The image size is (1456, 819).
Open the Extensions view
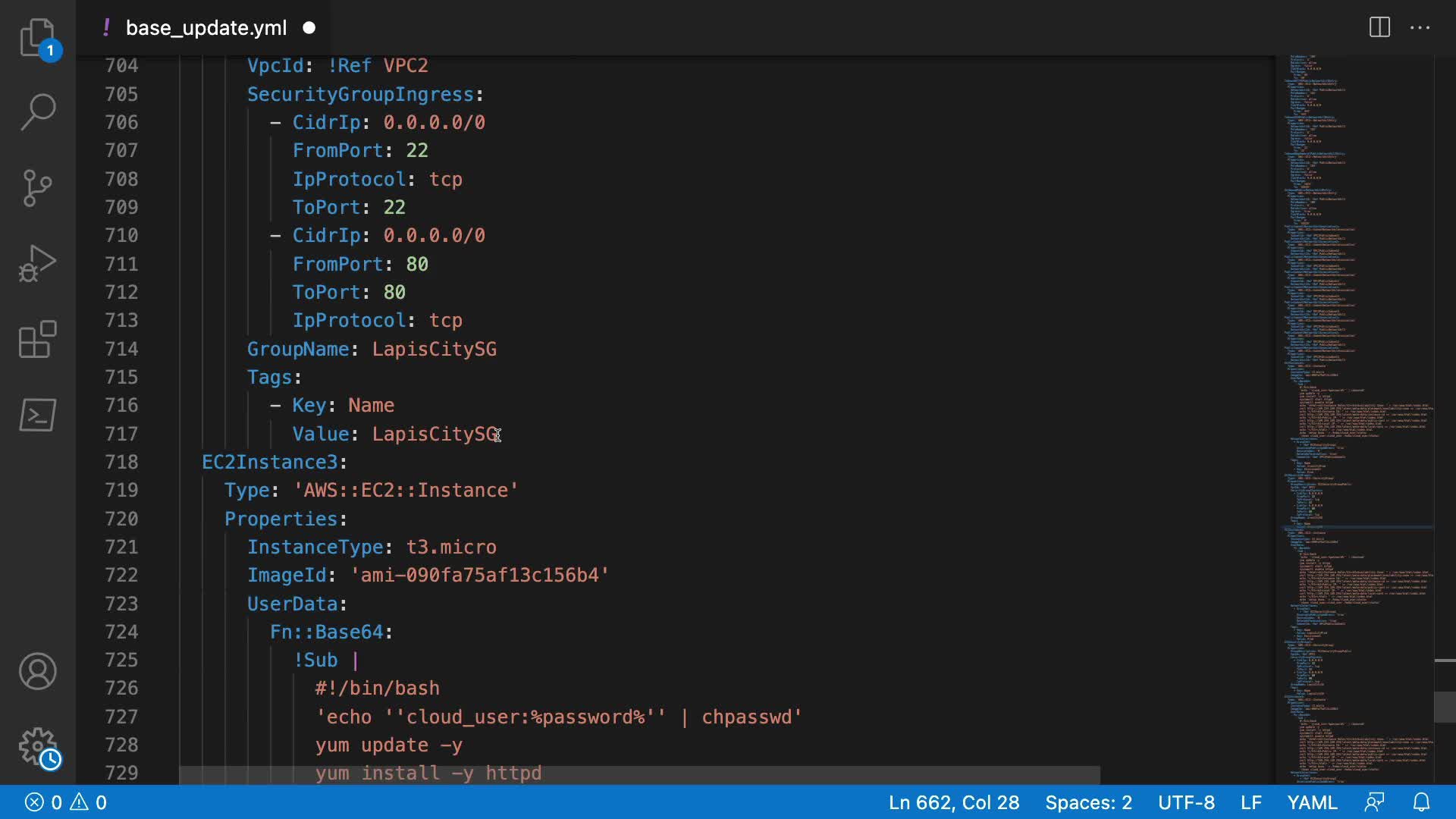(37, 339)
